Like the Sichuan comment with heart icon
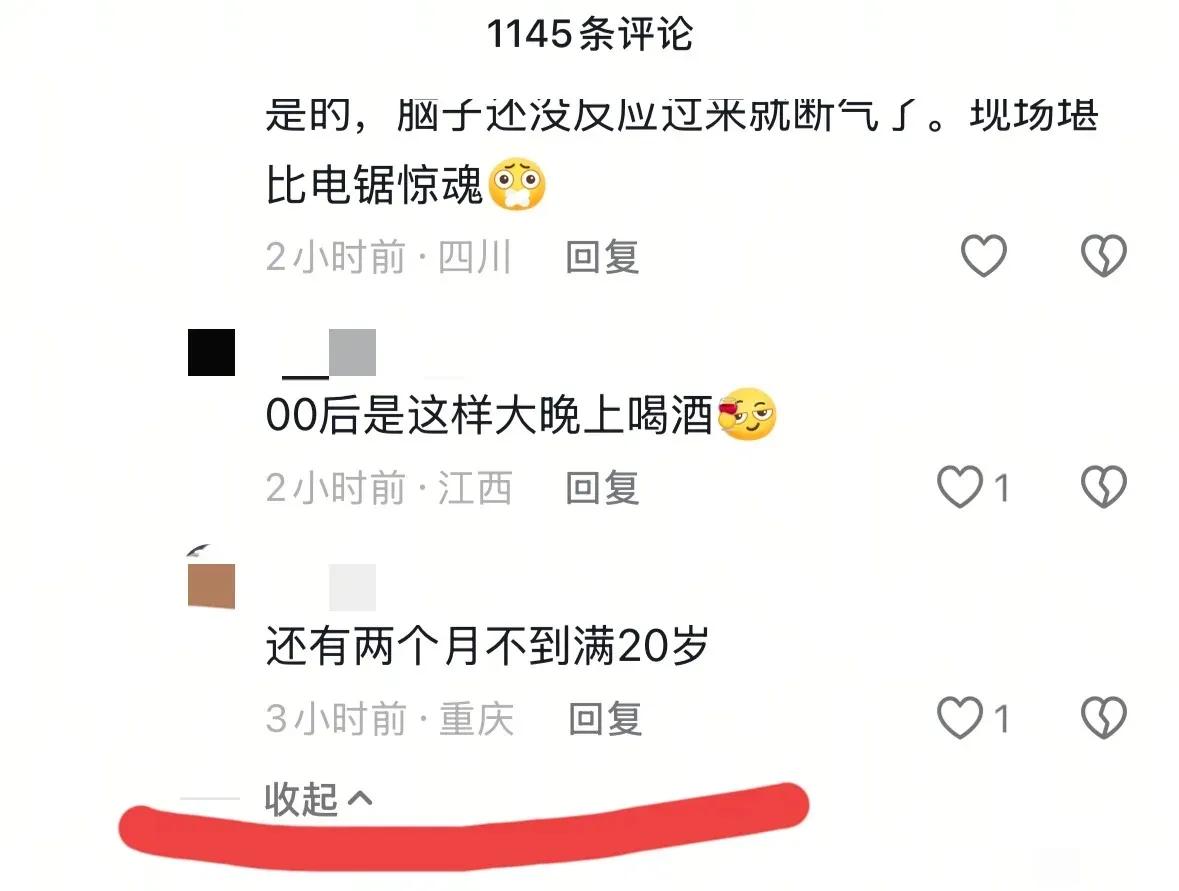 coord(984,256)
